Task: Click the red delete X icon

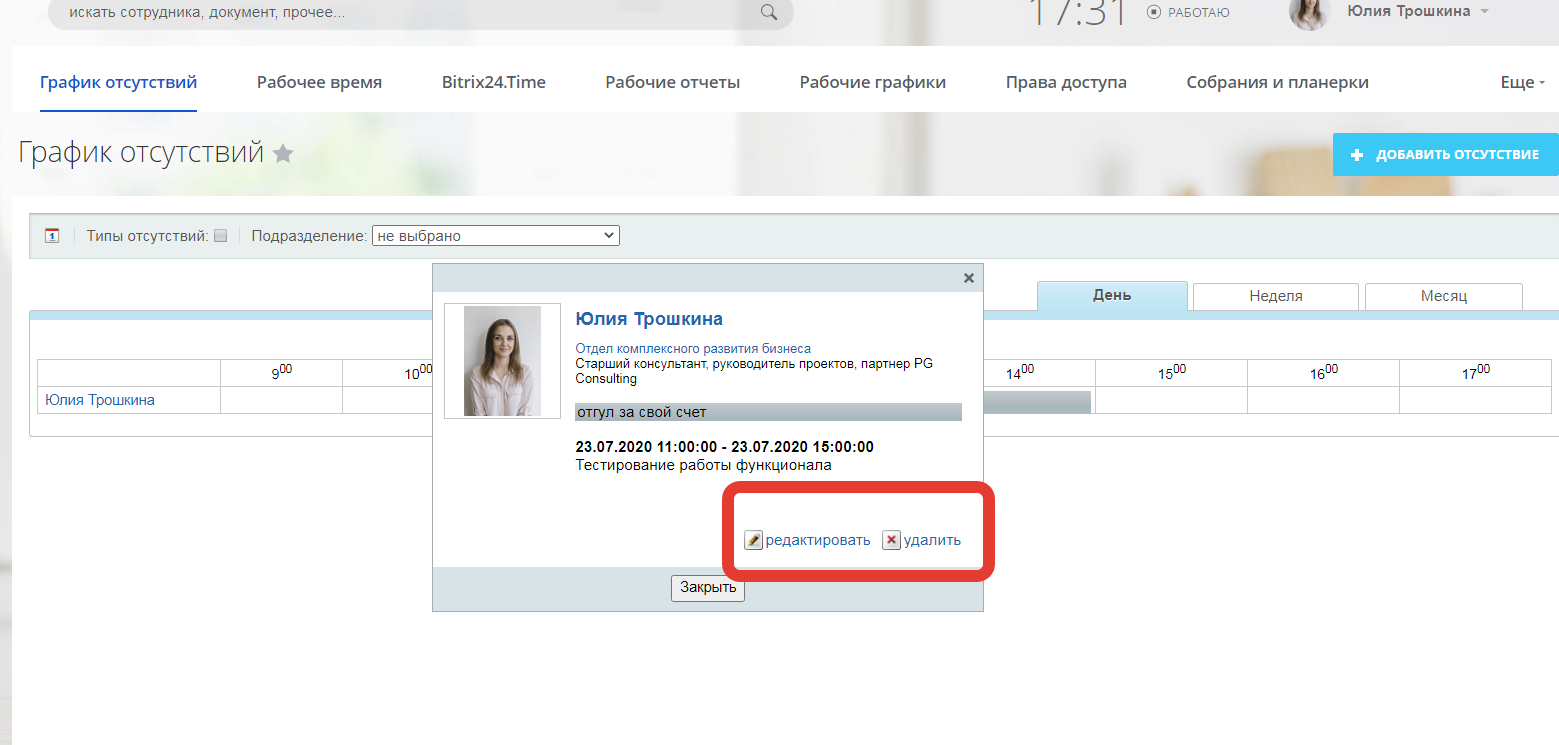Action: 891,540
